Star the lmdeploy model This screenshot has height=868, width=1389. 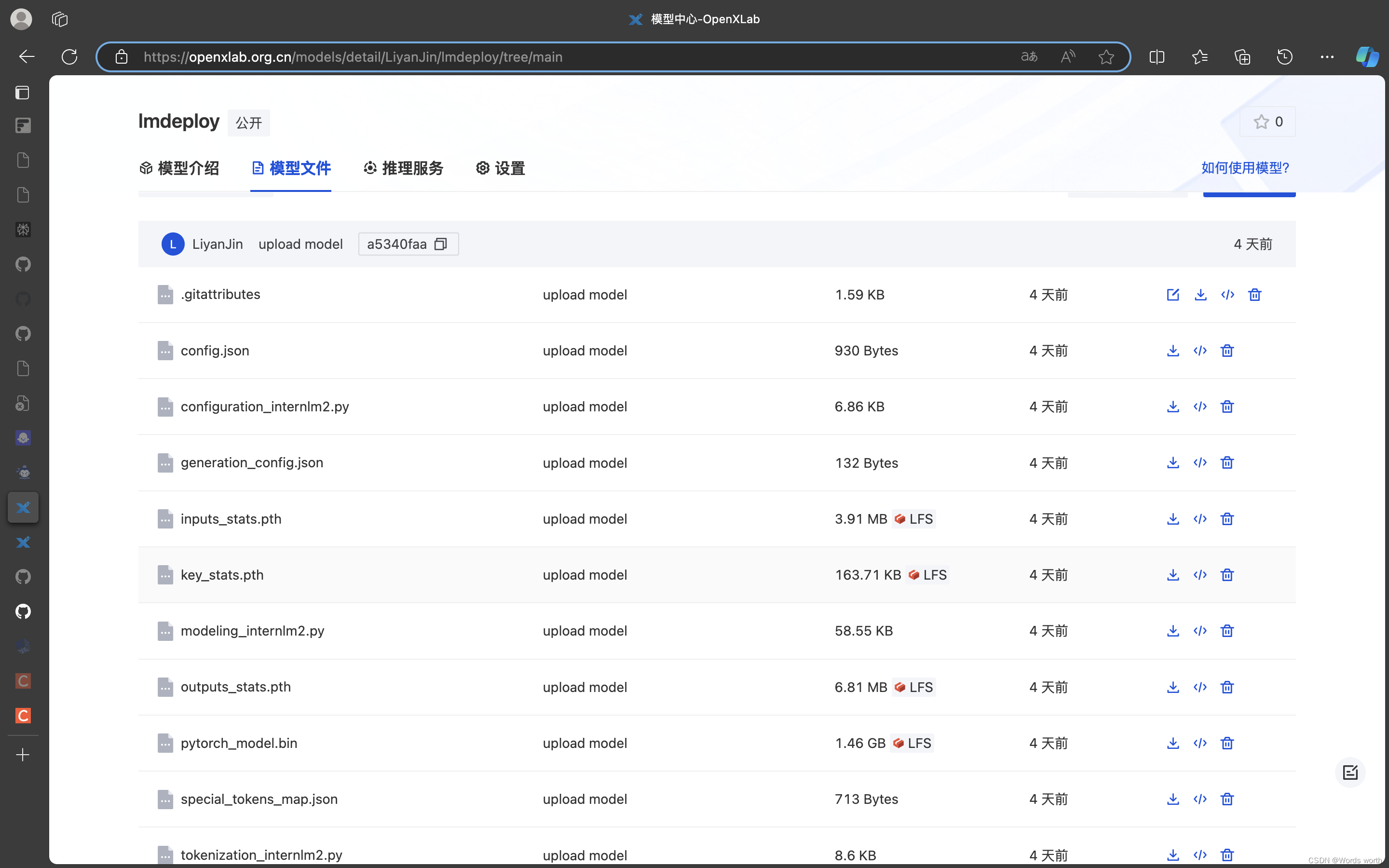1267,122
